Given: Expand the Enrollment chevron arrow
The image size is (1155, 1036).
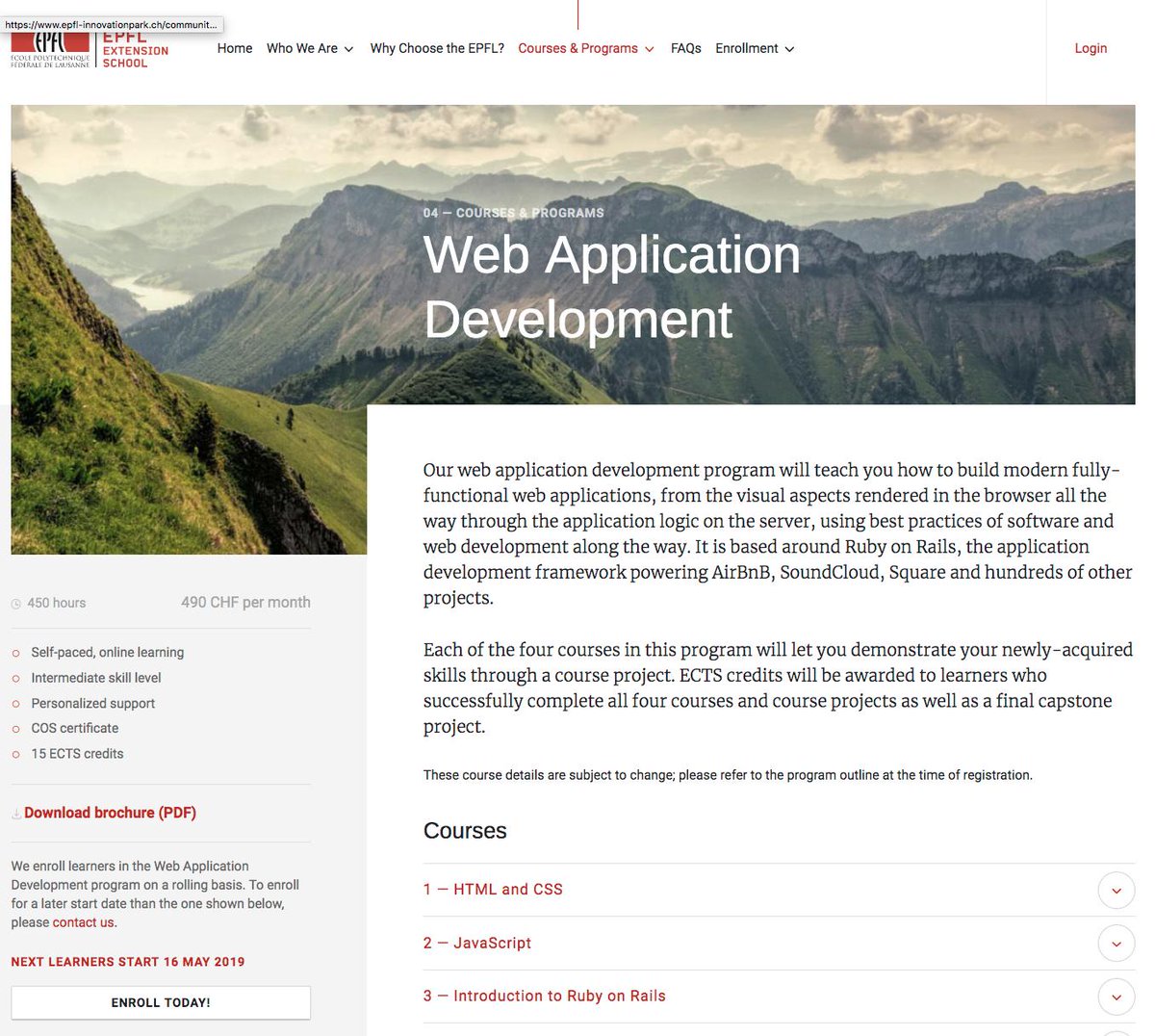Looking at the screenshot, I should point(790,49).
